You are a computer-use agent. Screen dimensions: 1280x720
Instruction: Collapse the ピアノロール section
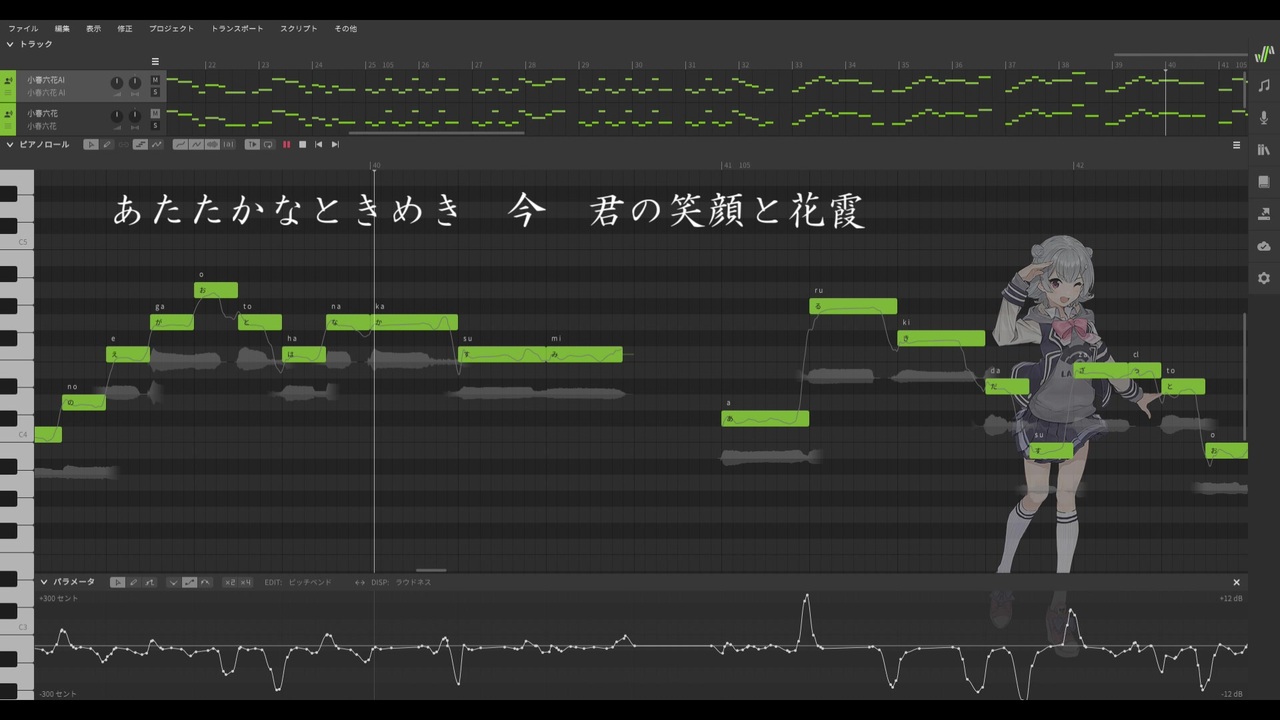(10, 145)
